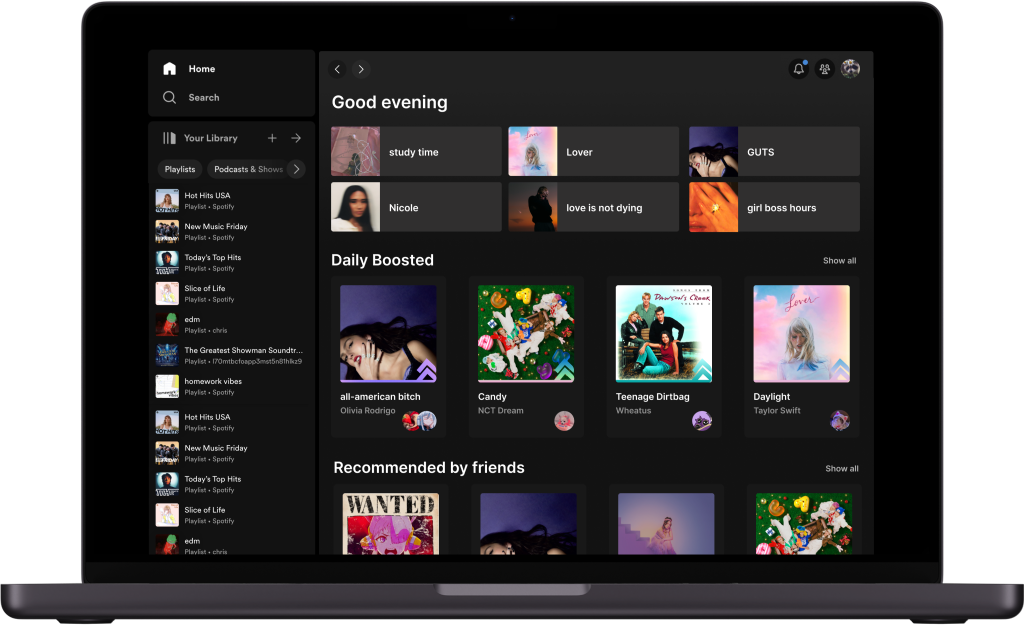Open the GUTS quick pick
Image resolution: width=1025 pixels, height=625 pixels.
click(x=773, y=150)
